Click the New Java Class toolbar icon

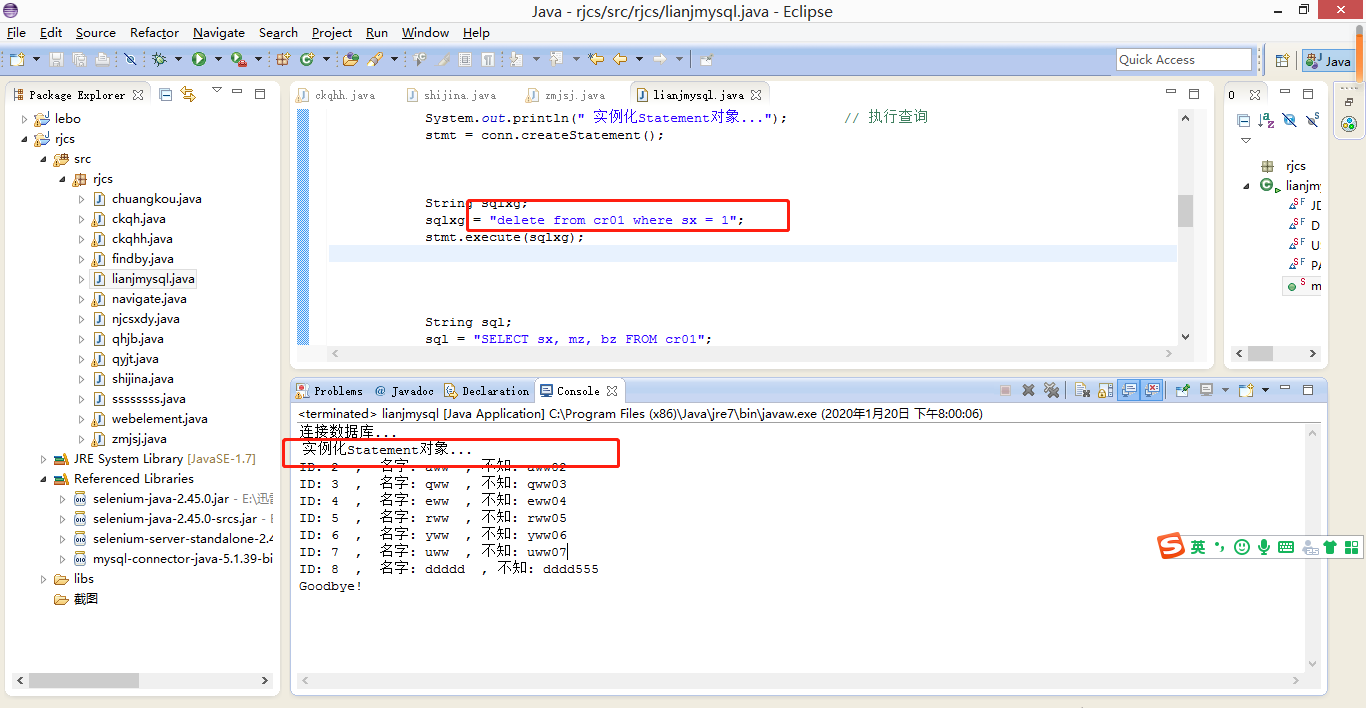click(x=308, y=59)
